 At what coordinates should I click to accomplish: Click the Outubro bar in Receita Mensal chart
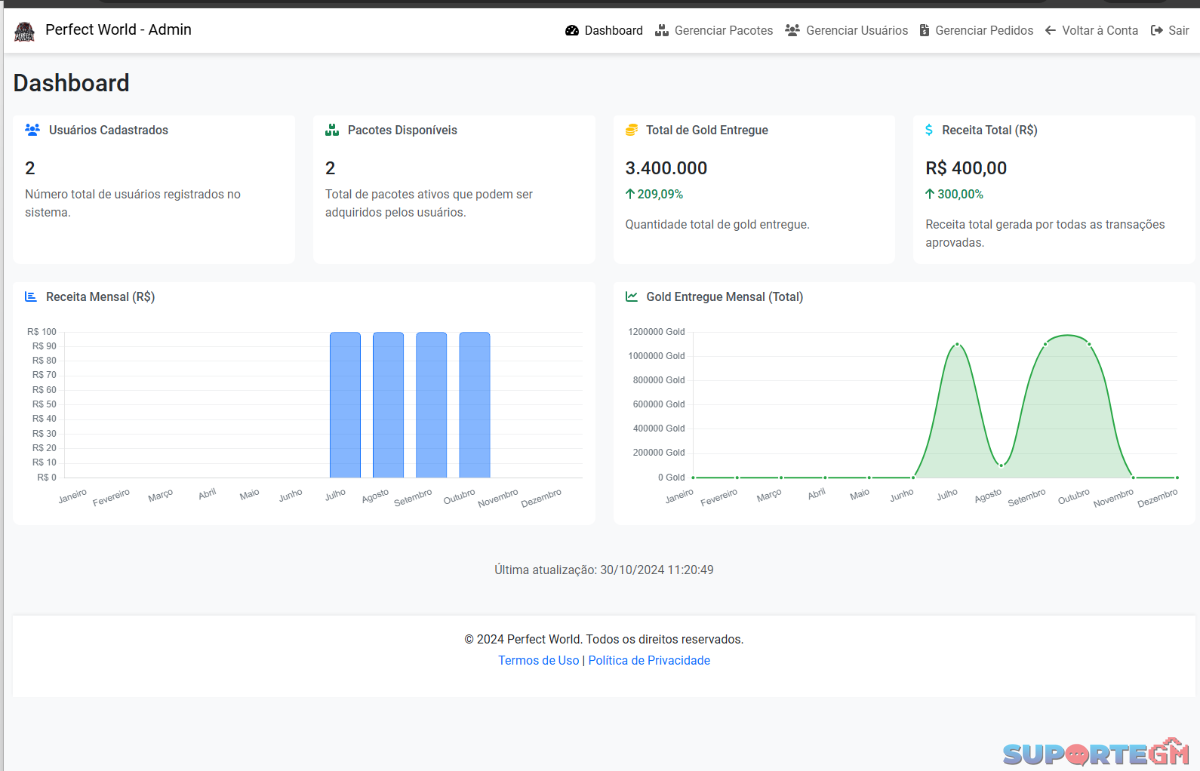tap(475, 405)
